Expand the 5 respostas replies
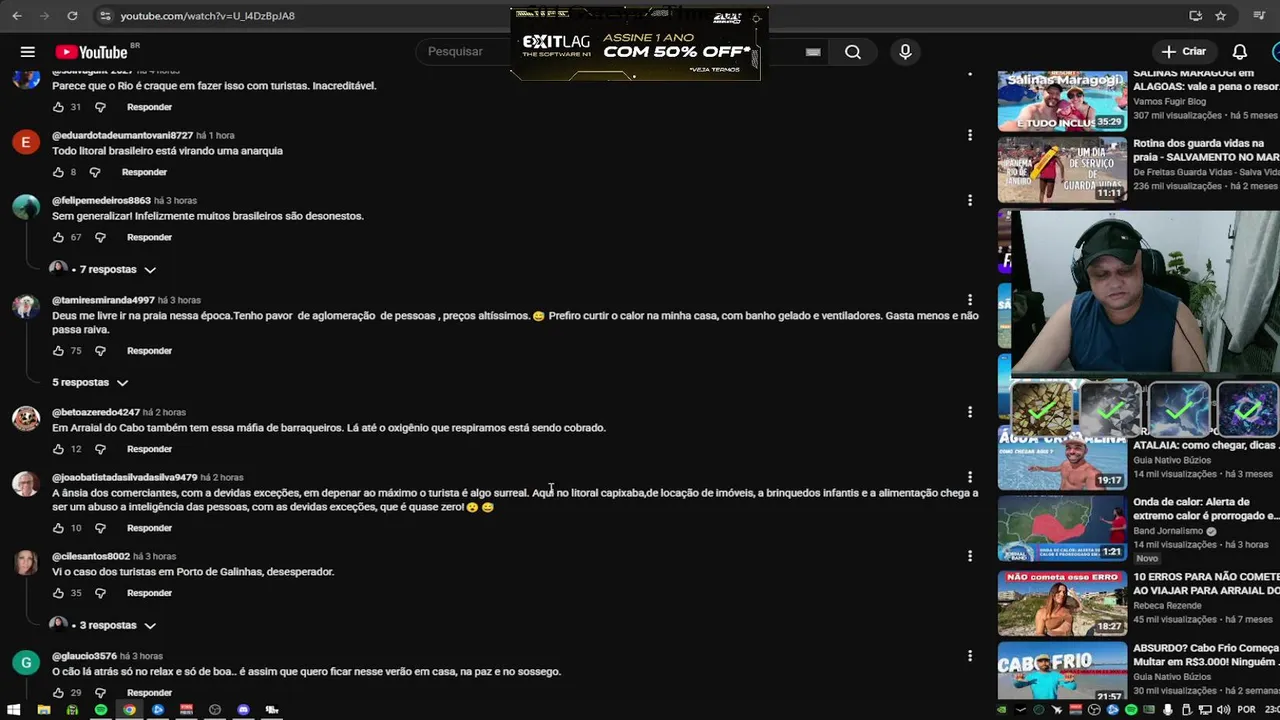Screen dimensions: 1280x720 tap(91, 382)
